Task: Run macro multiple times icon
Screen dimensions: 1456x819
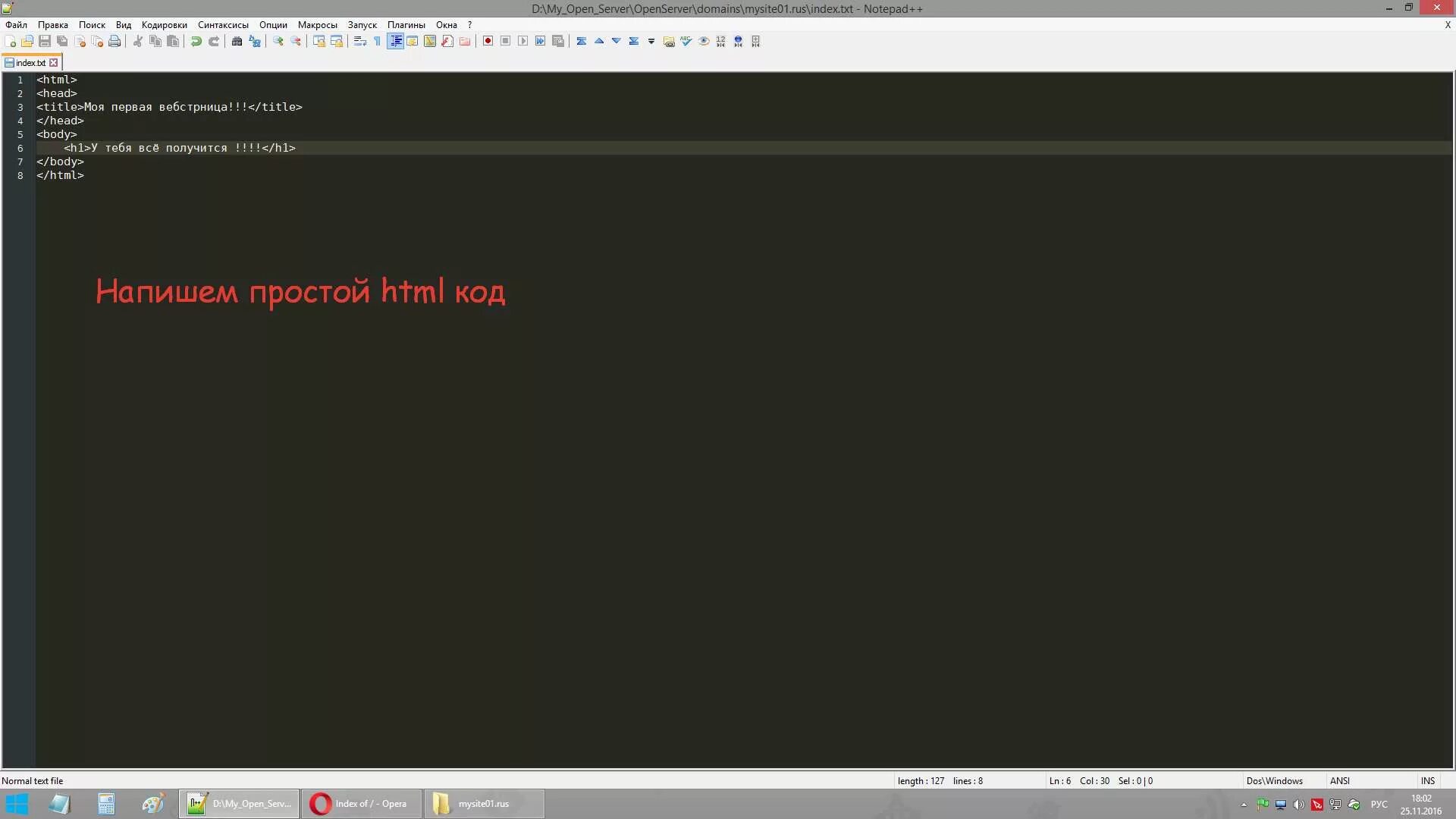Action: 541,41
